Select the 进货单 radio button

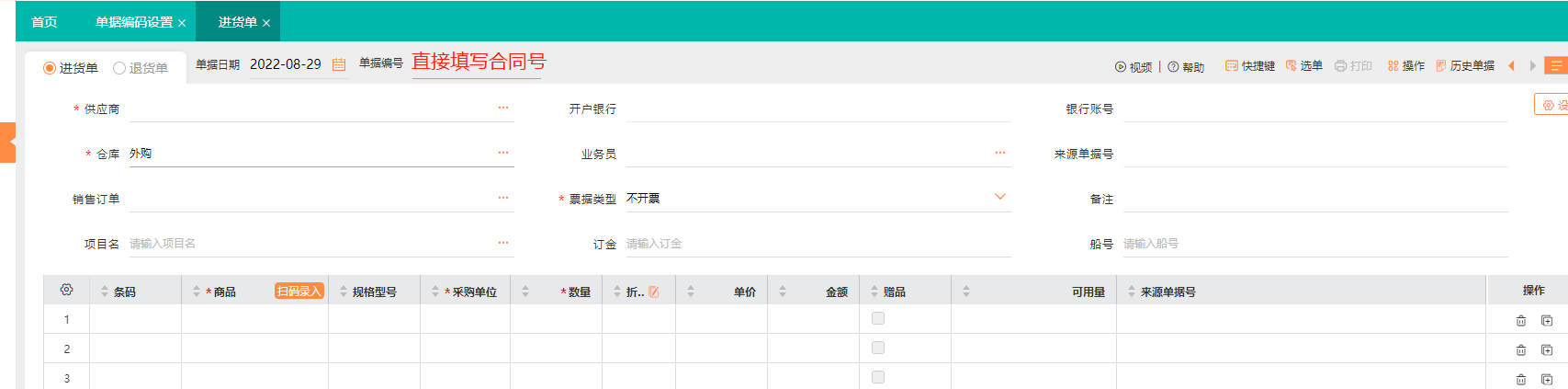pos(50,68)
